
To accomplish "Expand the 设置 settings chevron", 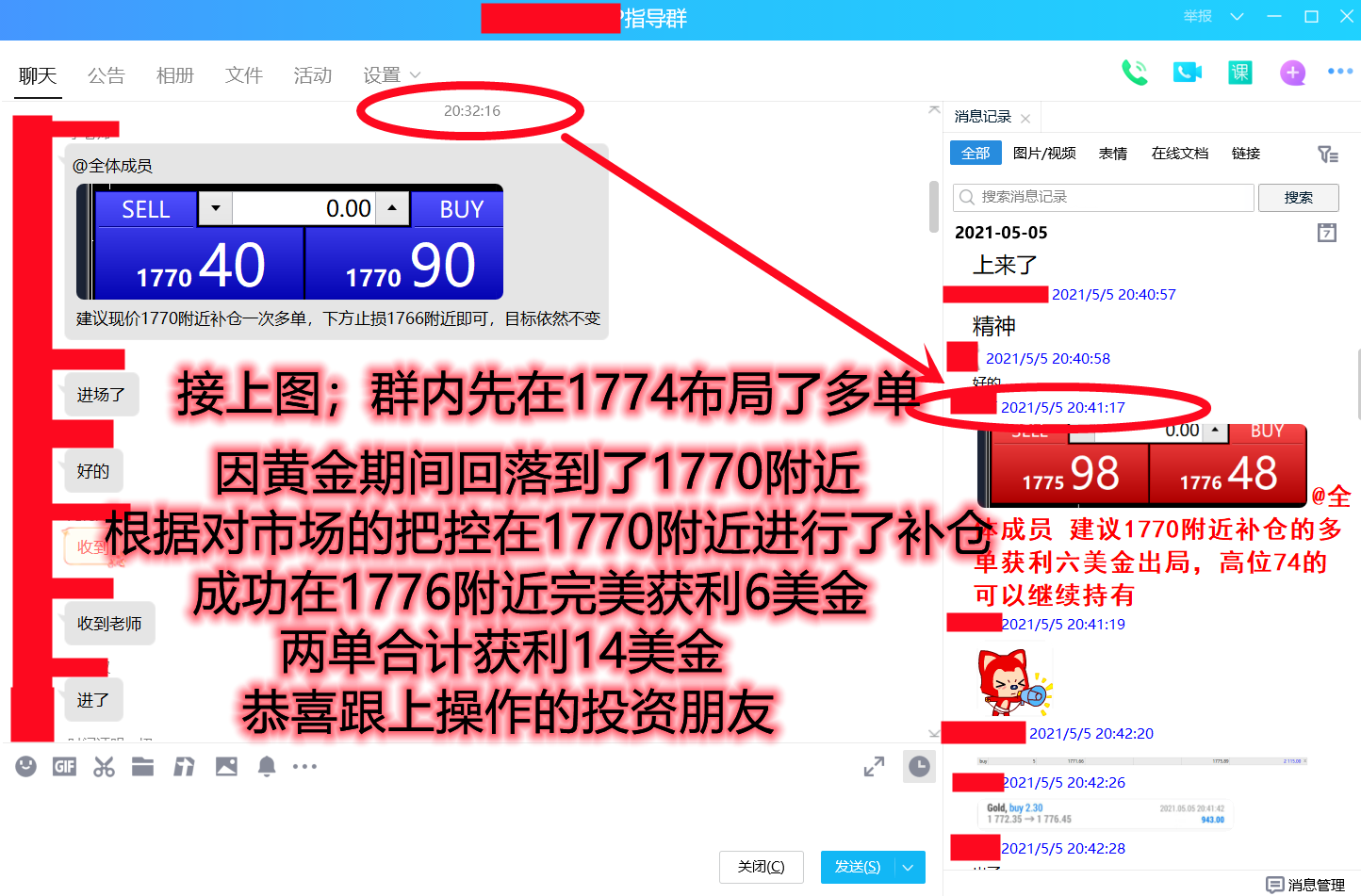I will click(x=415, y=75).
